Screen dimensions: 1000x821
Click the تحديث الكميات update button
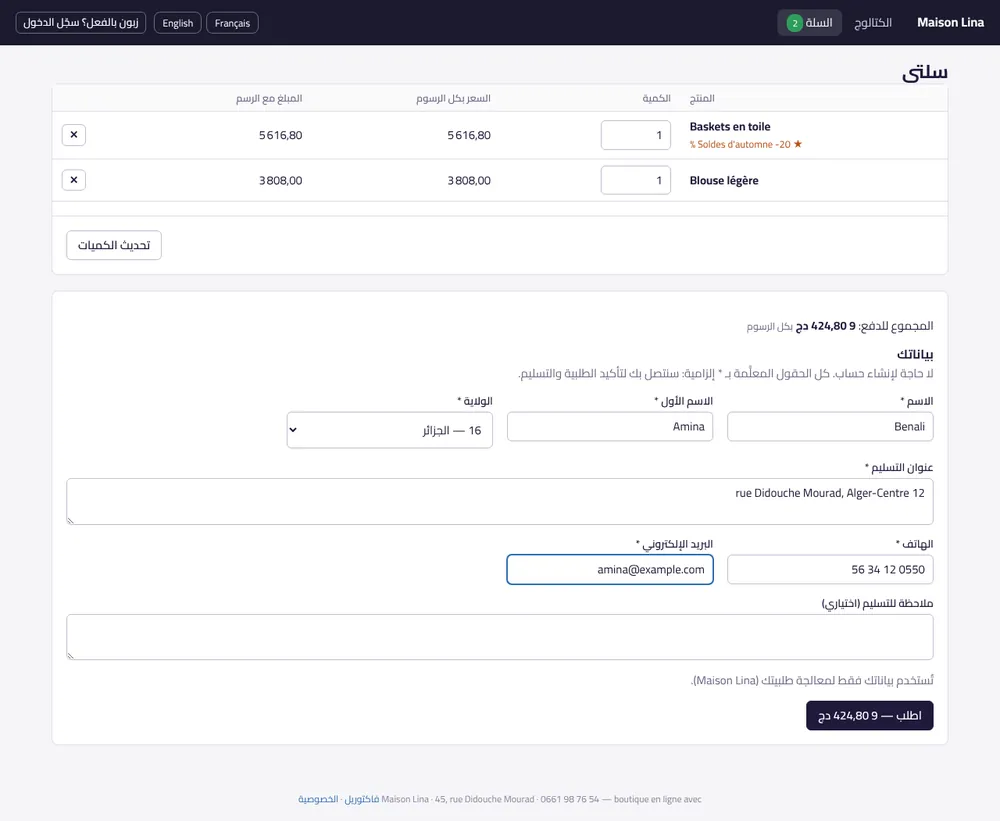pyautogui.click(x=114, y=245)
